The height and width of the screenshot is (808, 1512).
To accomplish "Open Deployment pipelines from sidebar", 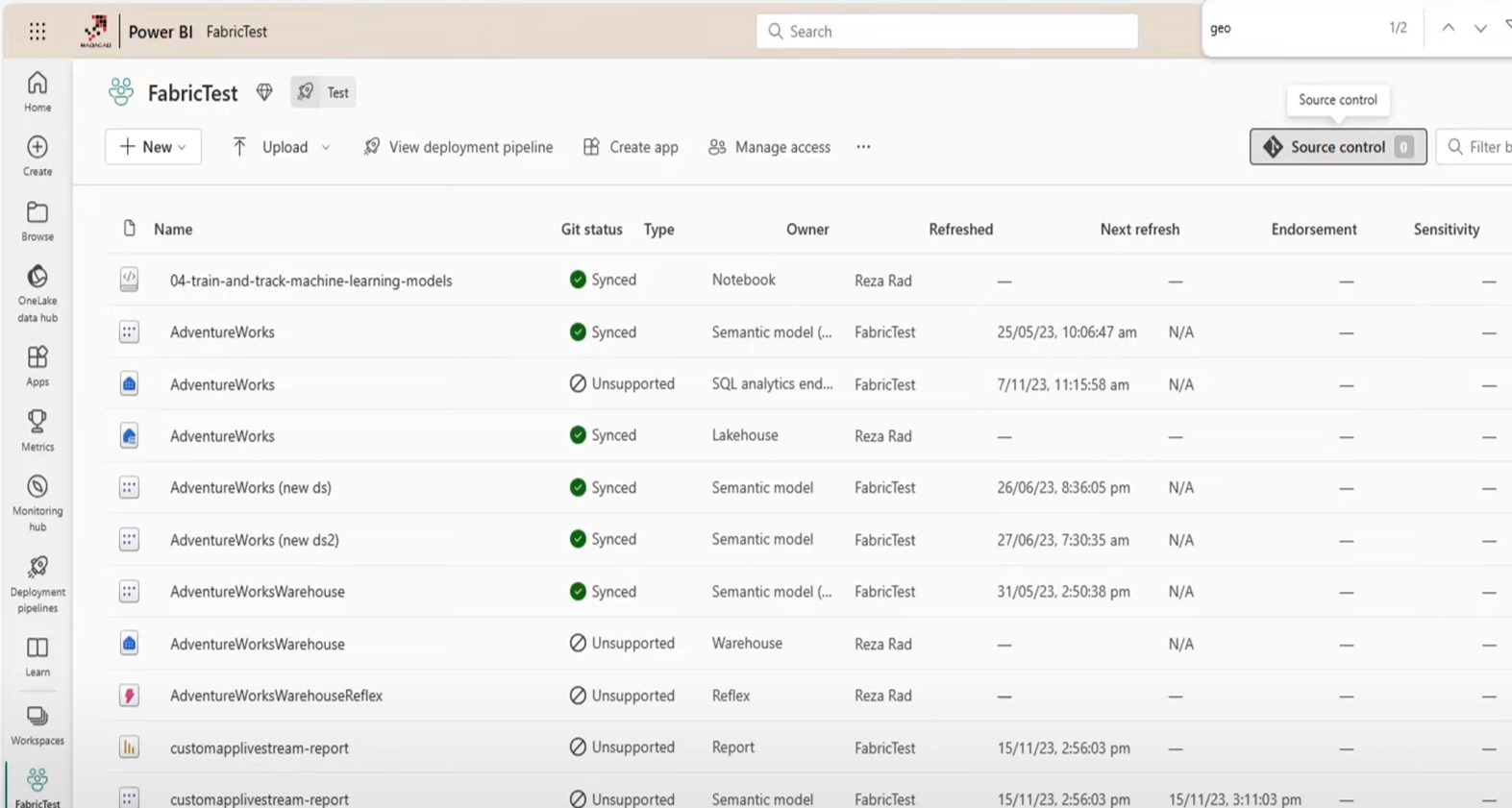I will [37, 583].
